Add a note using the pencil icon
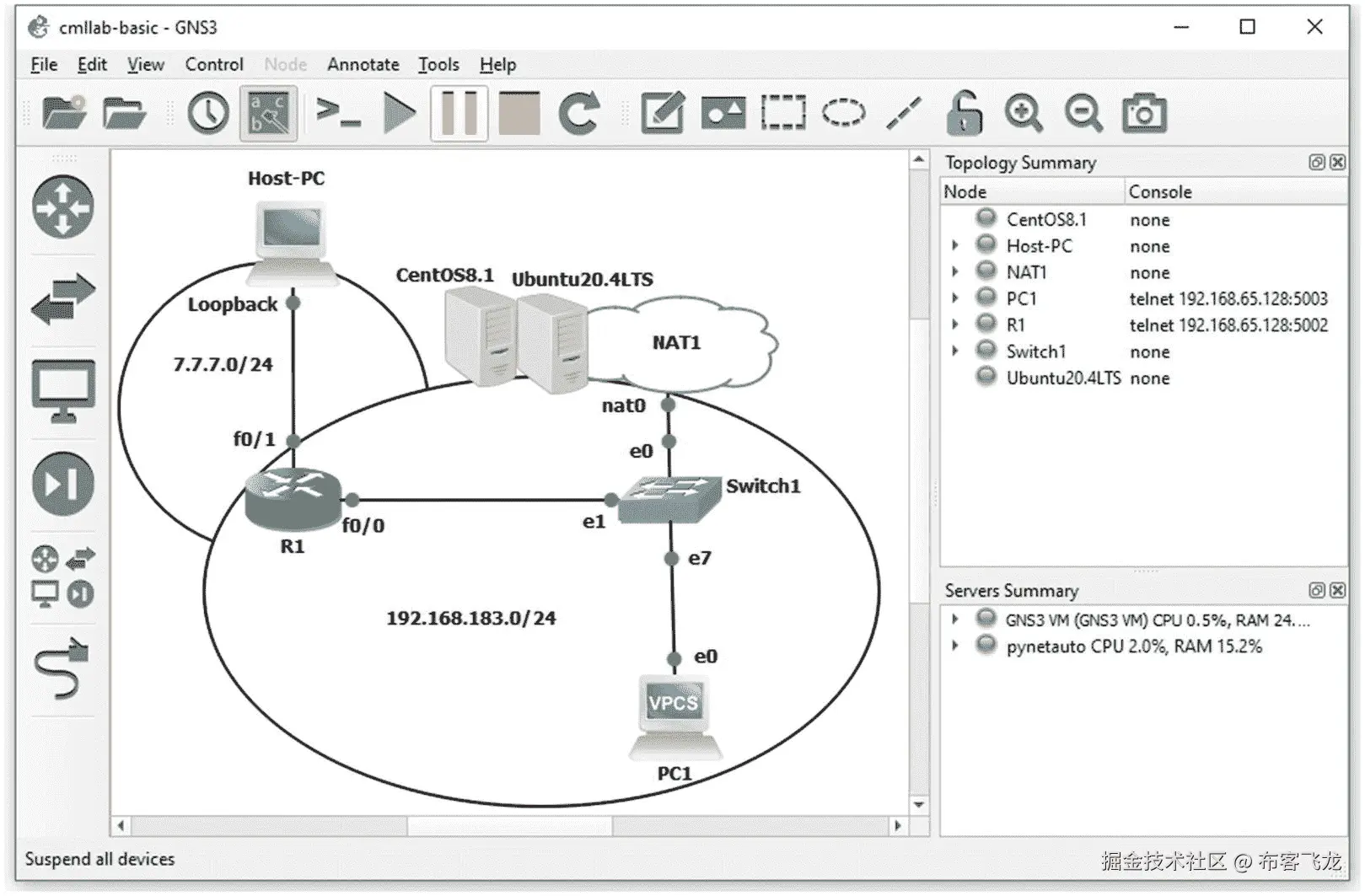 663,112
